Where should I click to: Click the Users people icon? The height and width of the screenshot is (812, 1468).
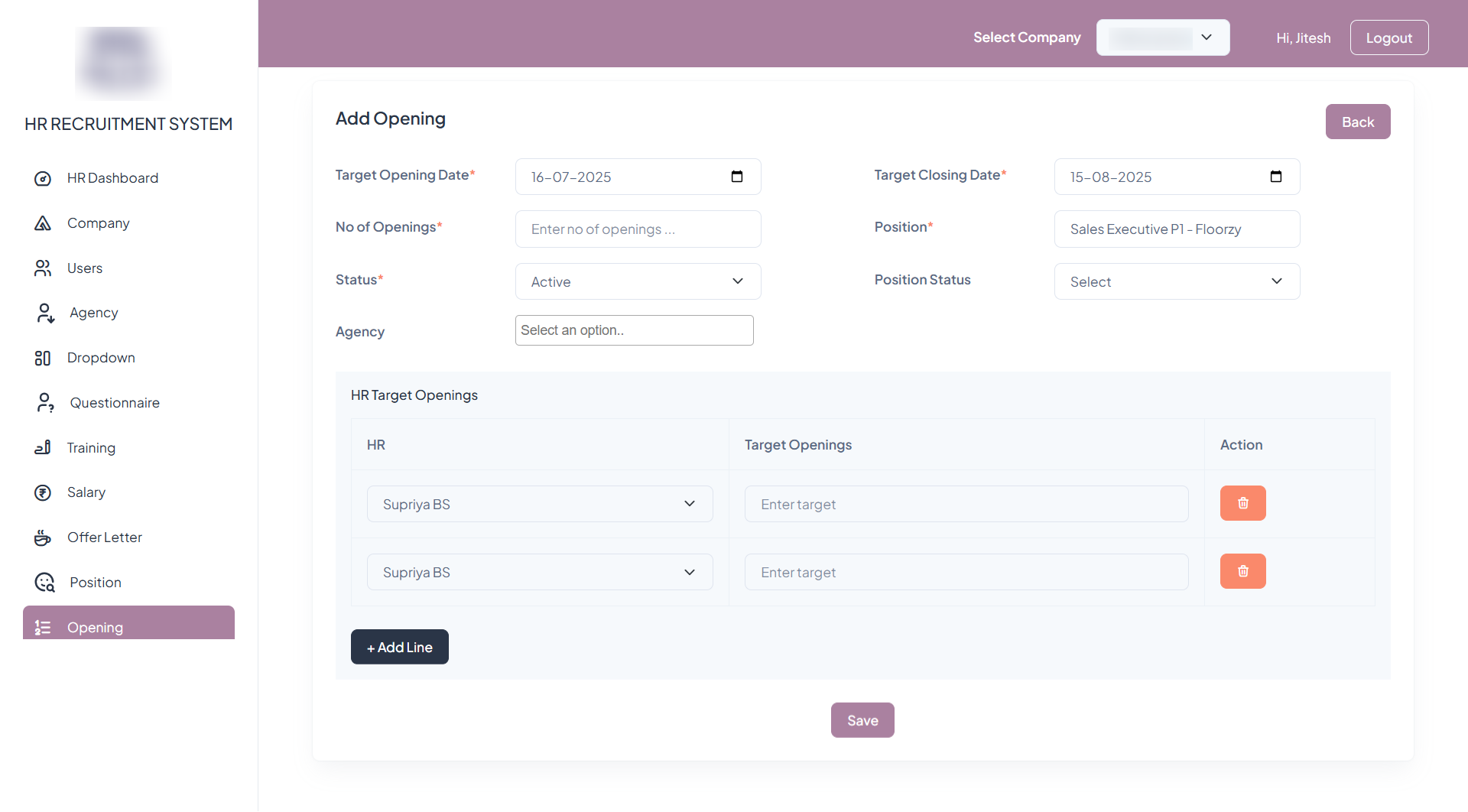coord(43,268)
